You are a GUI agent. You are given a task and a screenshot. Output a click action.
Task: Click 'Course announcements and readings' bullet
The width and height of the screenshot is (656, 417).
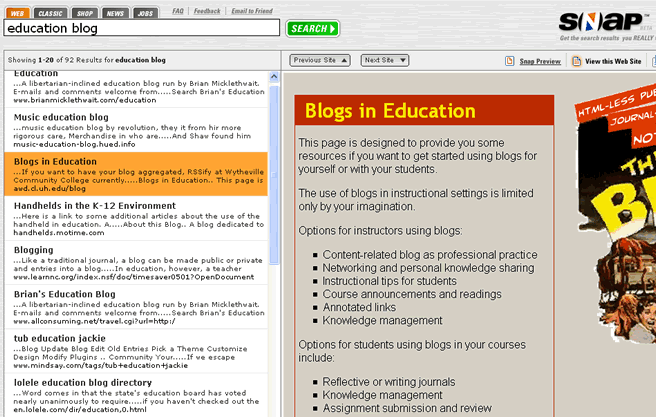[x=412, y=294]
